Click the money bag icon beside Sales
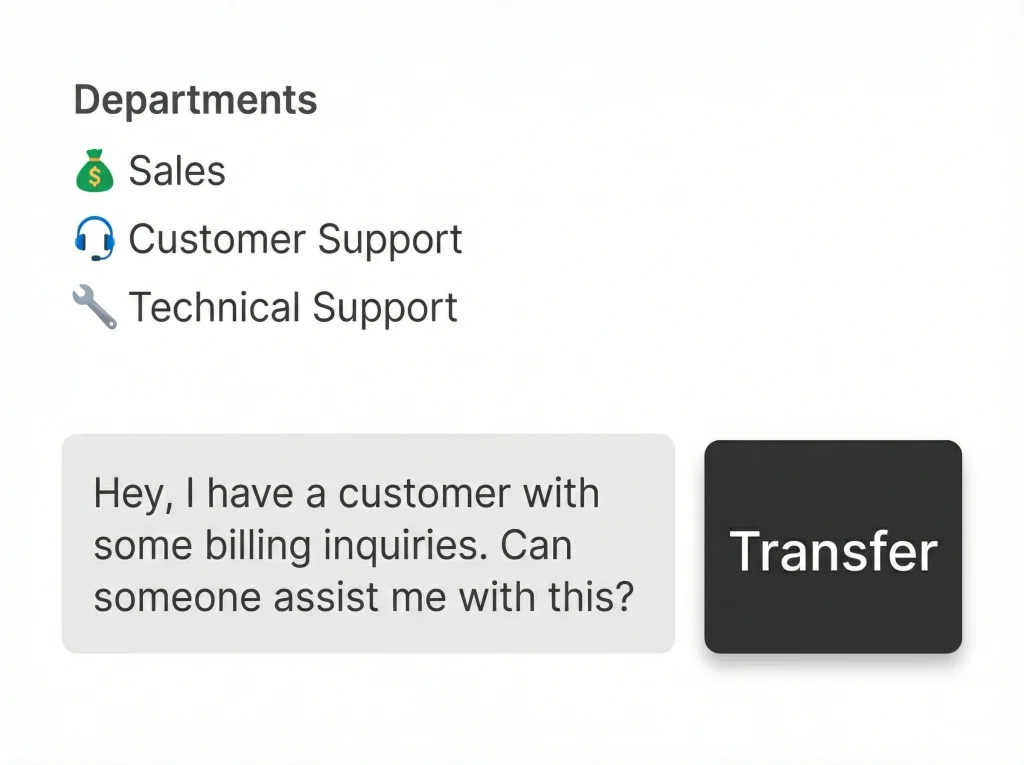1024x765 pixels. coord(95,171)
